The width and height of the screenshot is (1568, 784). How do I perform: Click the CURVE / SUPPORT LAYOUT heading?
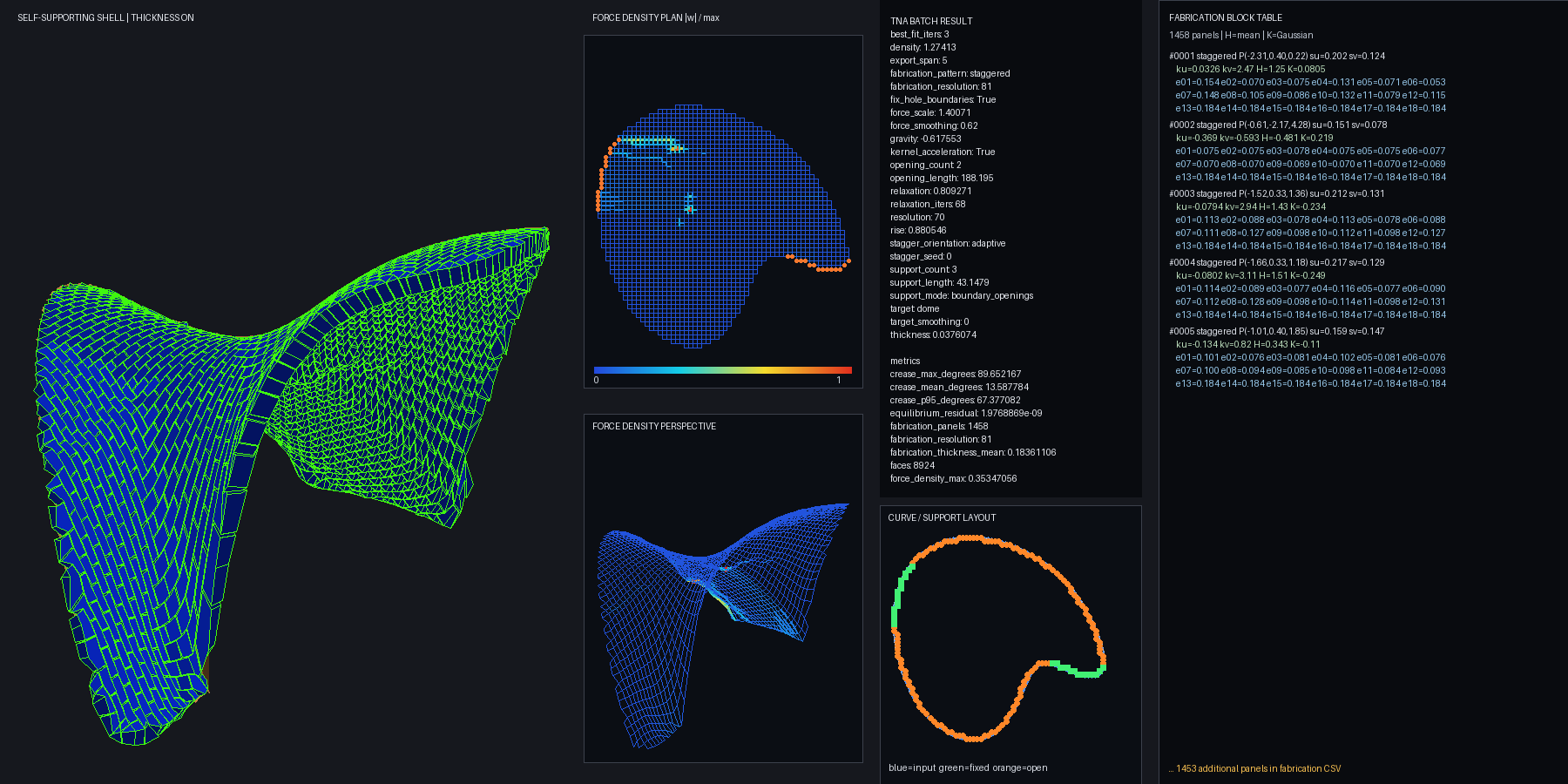pos(942,517)
